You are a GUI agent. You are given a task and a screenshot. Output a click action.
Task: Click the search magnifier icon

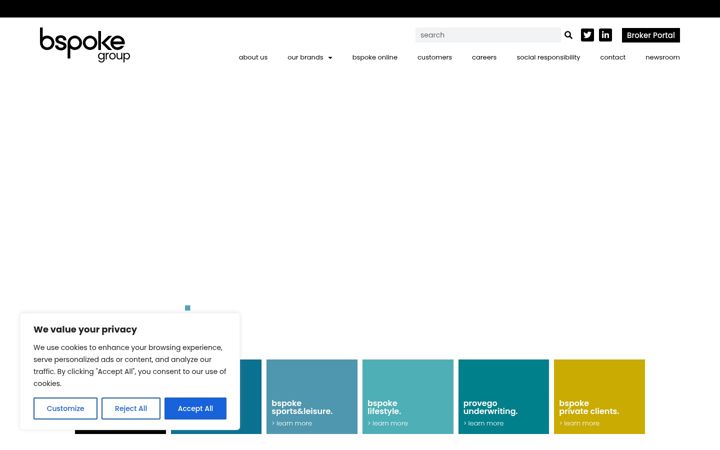click(x=568, y=35)
